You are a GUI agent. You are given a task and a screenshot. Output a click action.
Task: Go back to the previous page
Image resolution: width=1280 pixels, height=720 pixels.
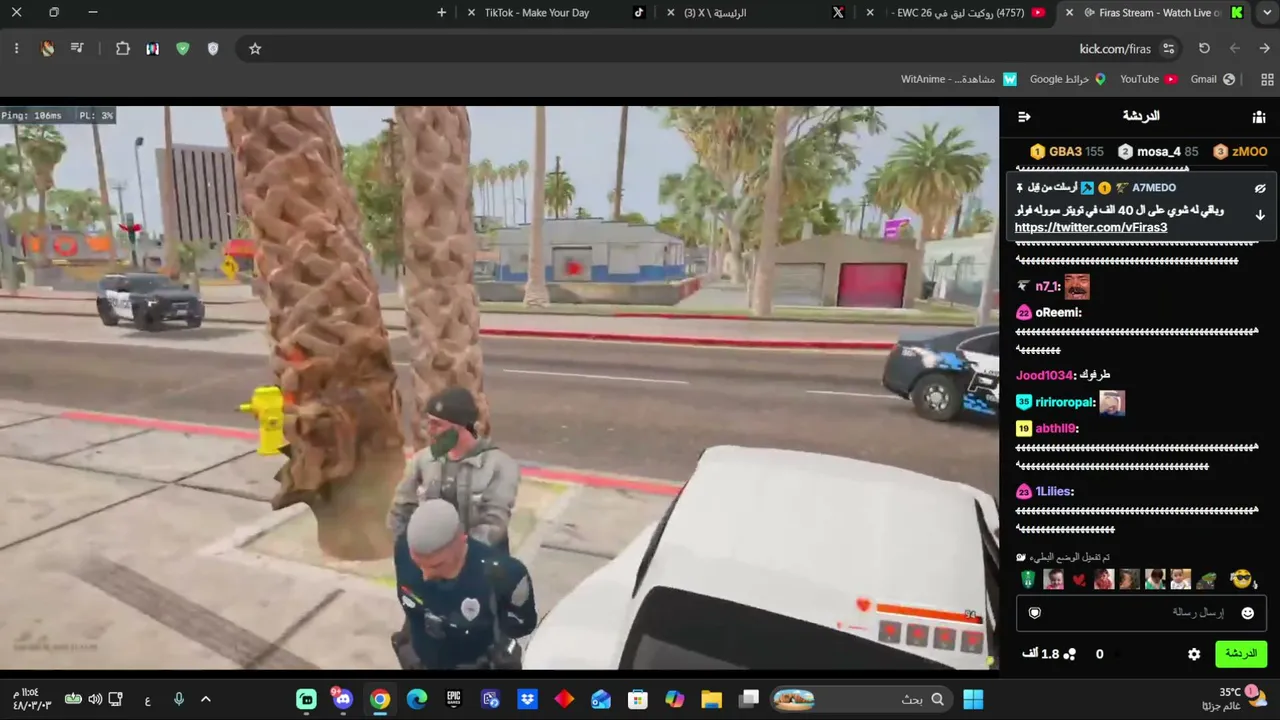point(1265,49)
